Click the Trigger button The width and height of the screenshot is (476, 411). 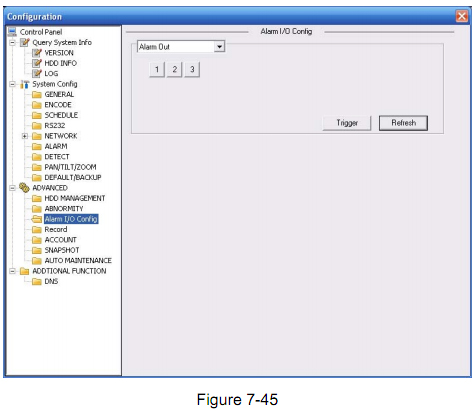coord(347,123)
